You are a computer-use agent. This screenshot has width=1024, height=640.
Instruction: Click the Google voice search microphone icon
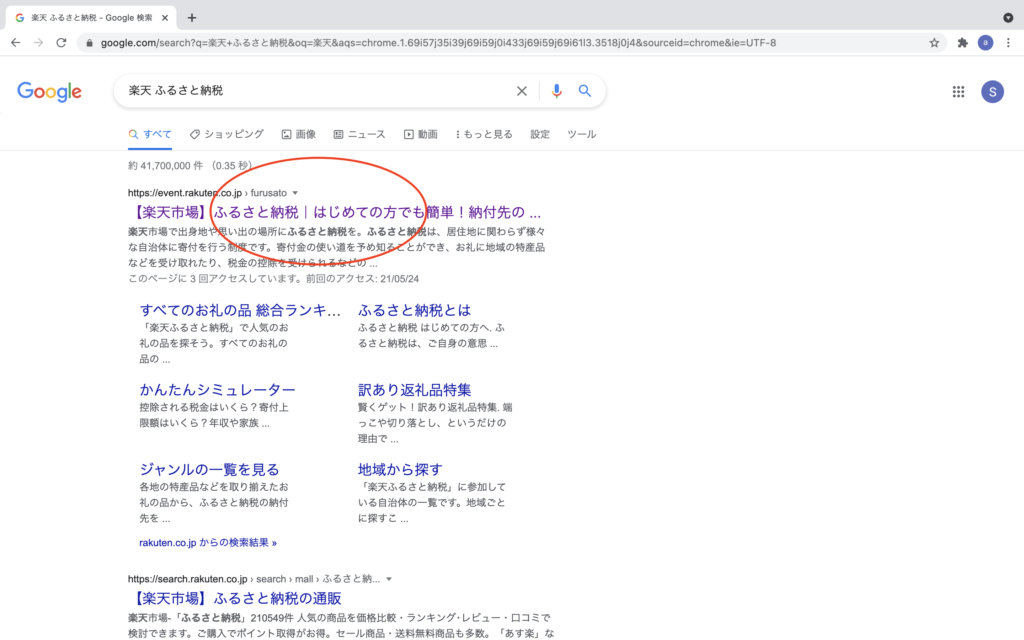point(556,91)
